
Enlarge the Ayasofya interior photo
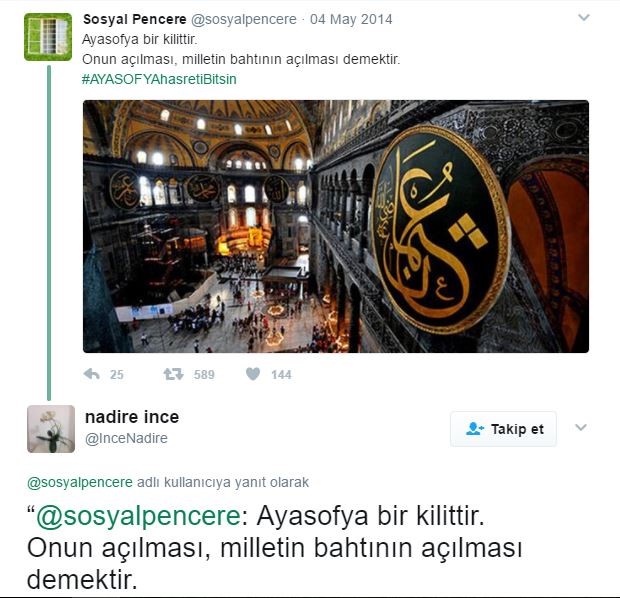coord(336,226)
